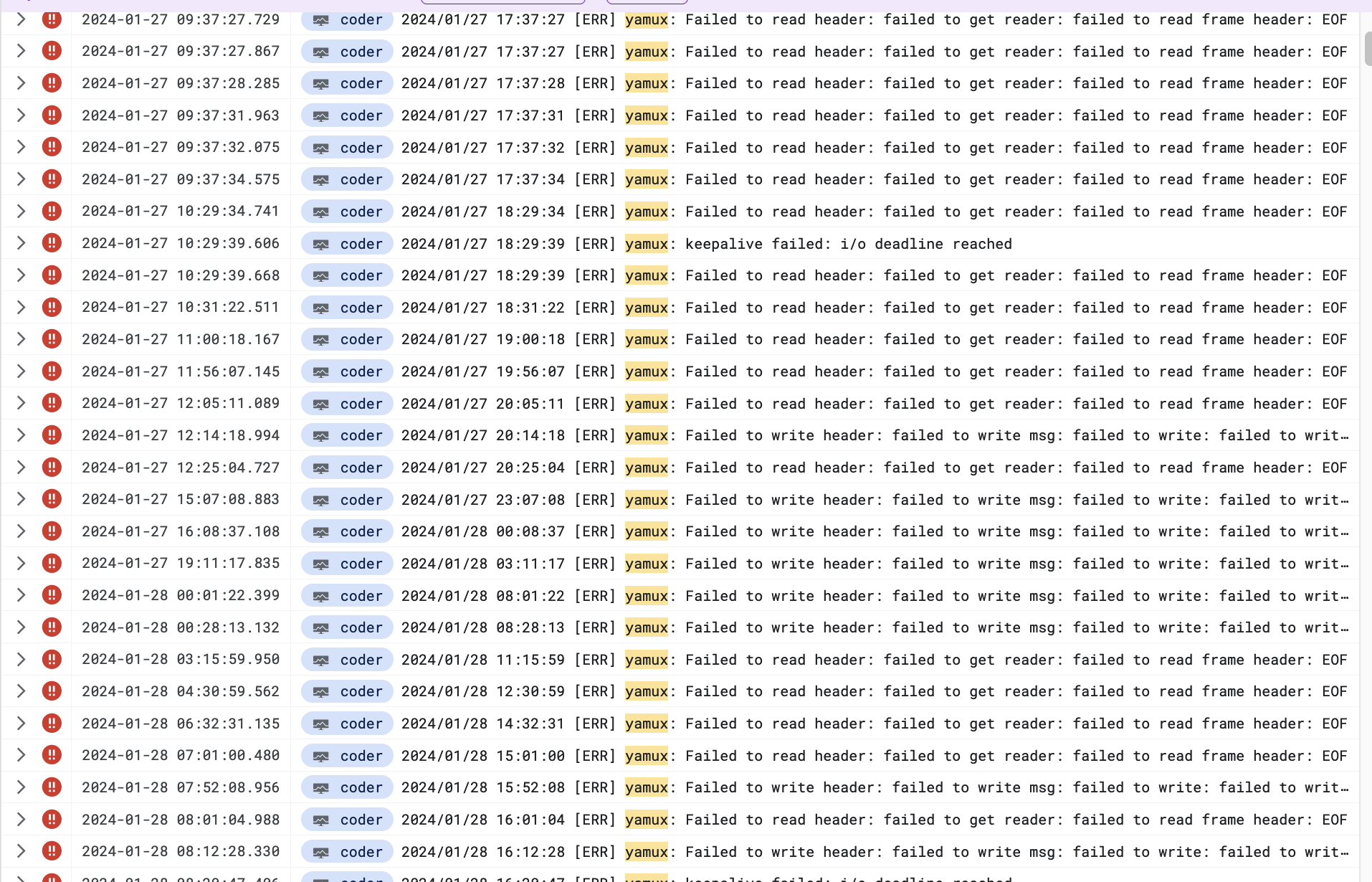This screenshot has width=1372, height=882.
Task: Click error icon on 2024-01-27 19:11:17.835 row
Action: pyautogui.click(x=52, y=563)
